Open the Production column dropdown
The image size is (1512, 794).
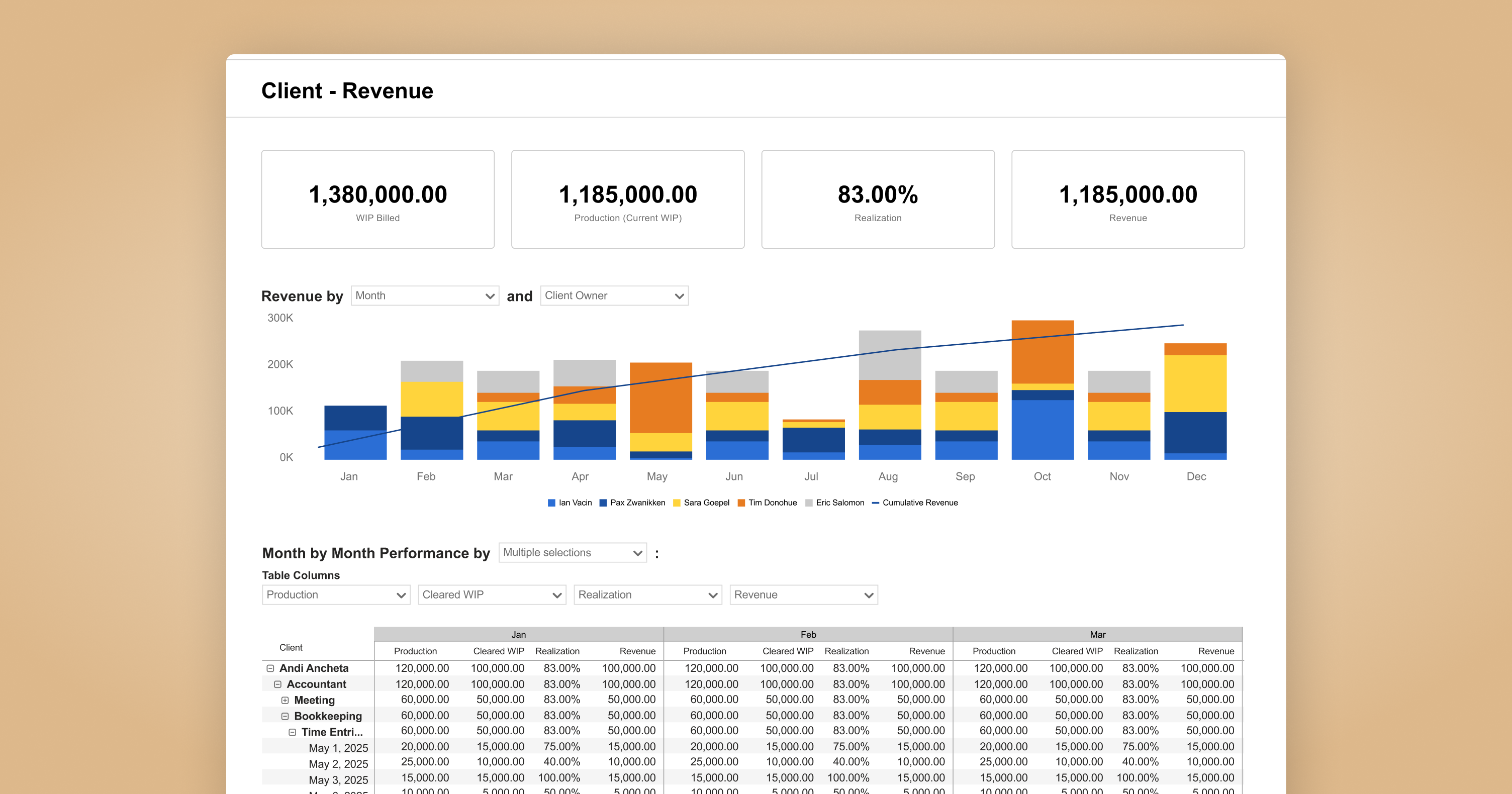[x=336, y=595]
